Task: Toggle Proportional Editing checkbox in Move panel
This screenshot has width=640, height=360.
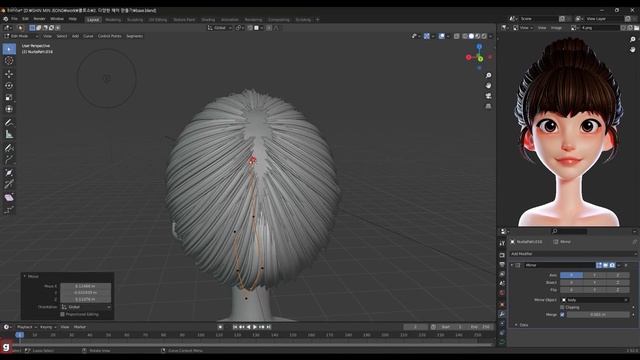Action: point(62,314)
